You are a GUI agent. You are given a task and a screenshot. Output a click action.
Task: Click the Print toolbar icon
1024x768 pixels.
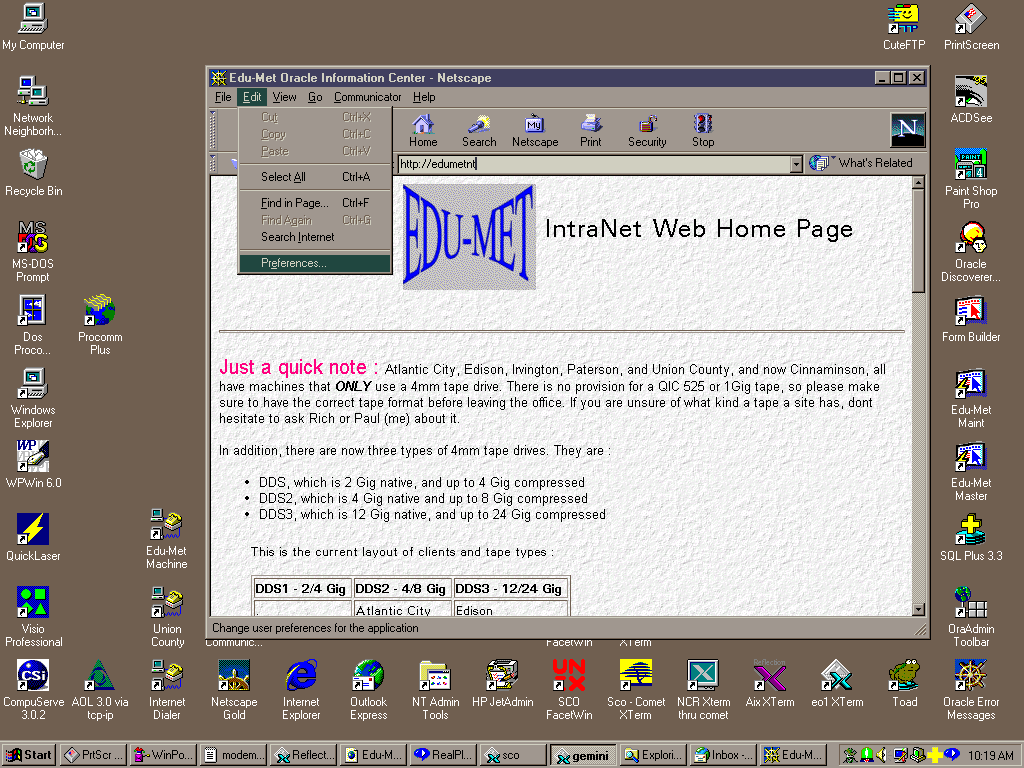[591, 131]
